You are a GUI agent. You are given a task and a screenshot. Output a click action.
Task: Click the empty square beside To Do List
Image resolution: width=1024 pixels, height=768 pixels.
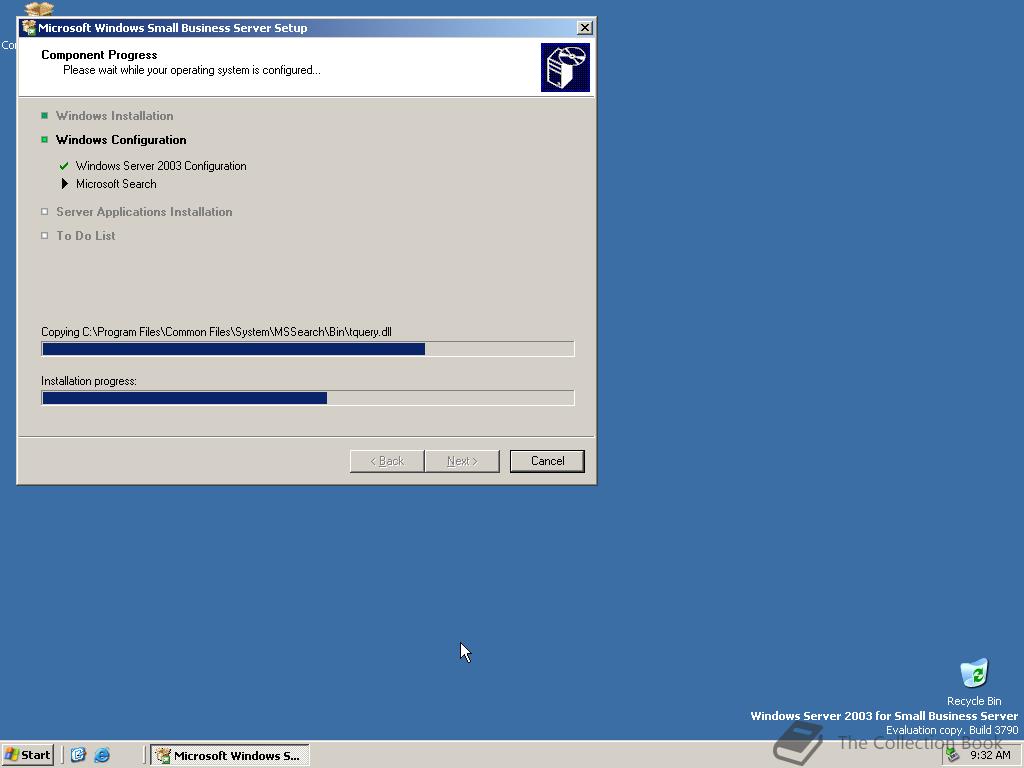pos(44,236)
